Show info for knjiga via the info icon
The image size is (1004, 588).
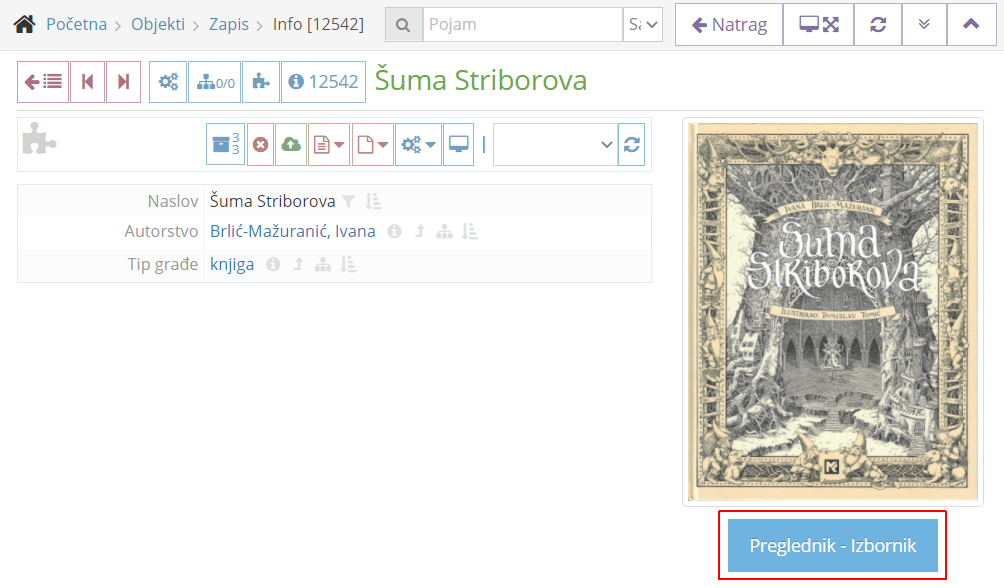[274, 263]
